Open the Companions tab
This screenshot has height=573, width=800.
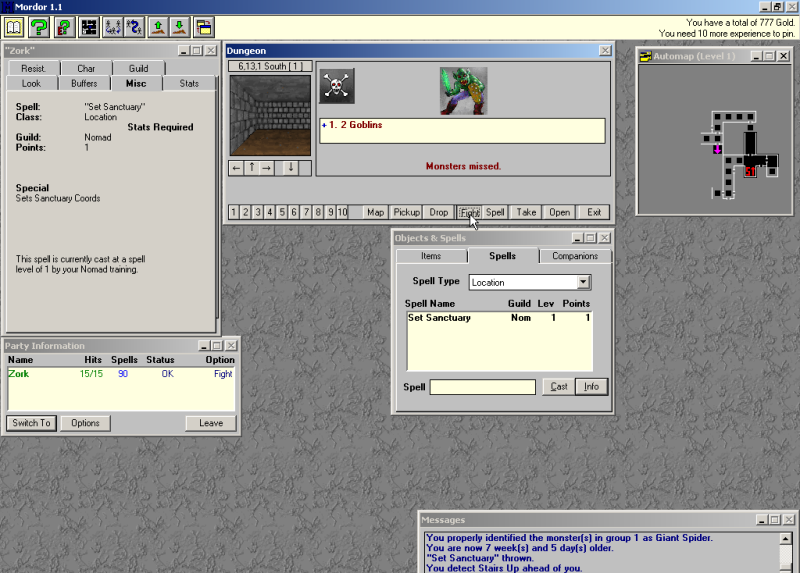(575, 256)
